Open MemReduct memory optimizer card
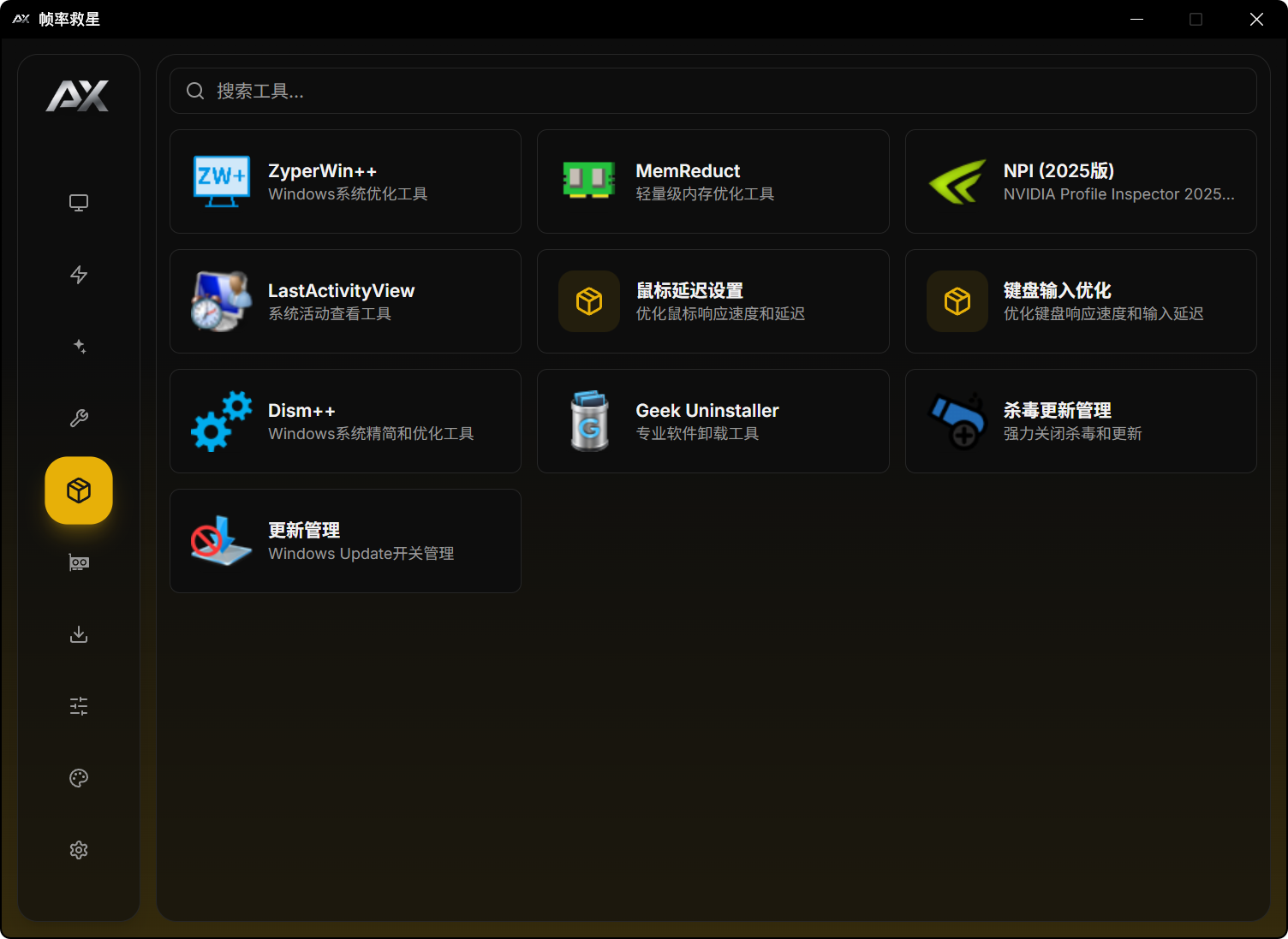 coord(713,181)
